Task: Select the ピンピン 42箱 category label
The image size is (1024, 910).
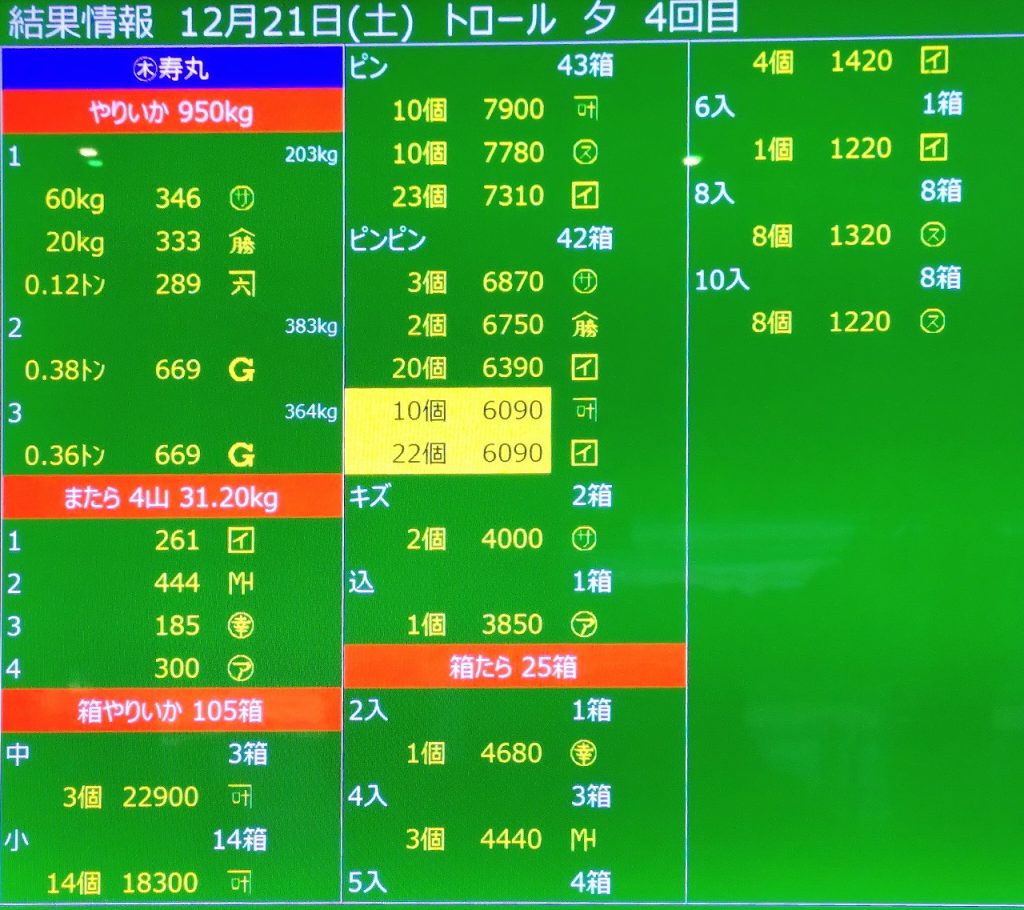Action: pyautogui.click(x=388, y=239)
